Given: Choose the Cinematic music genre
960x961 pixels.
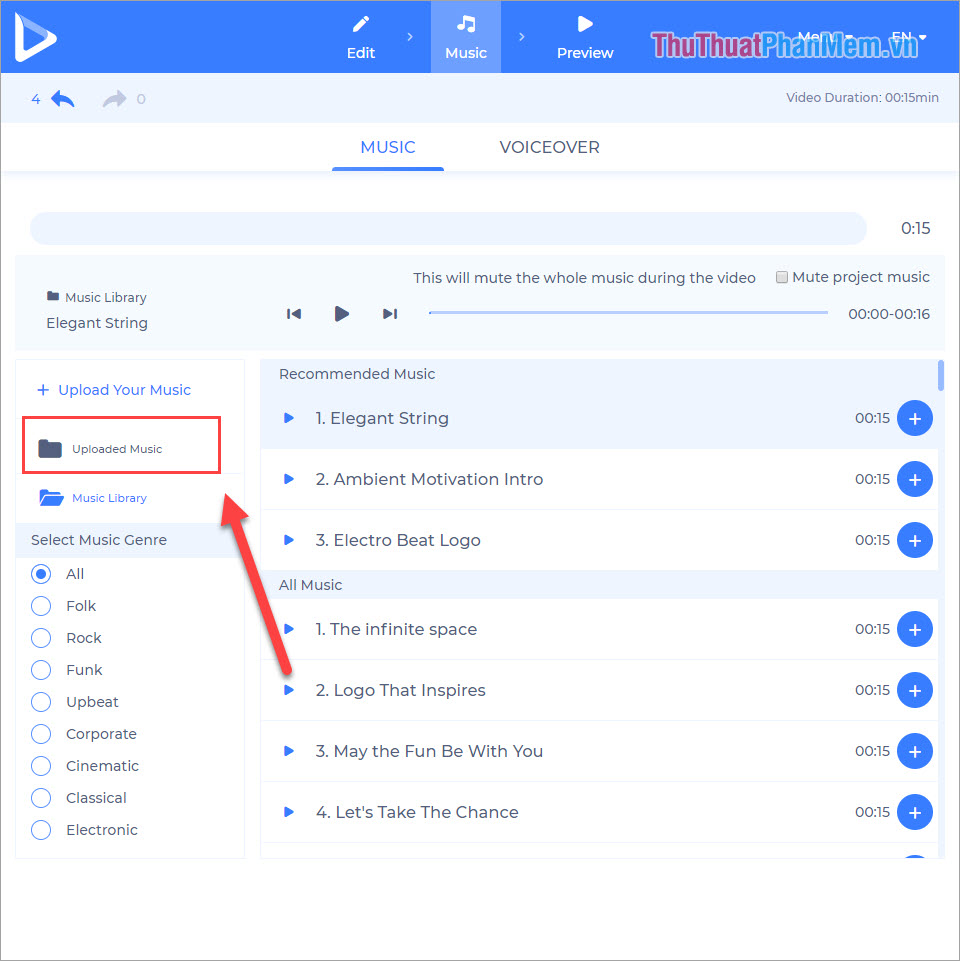Looking at the screenshot, I should pos(41,766).
